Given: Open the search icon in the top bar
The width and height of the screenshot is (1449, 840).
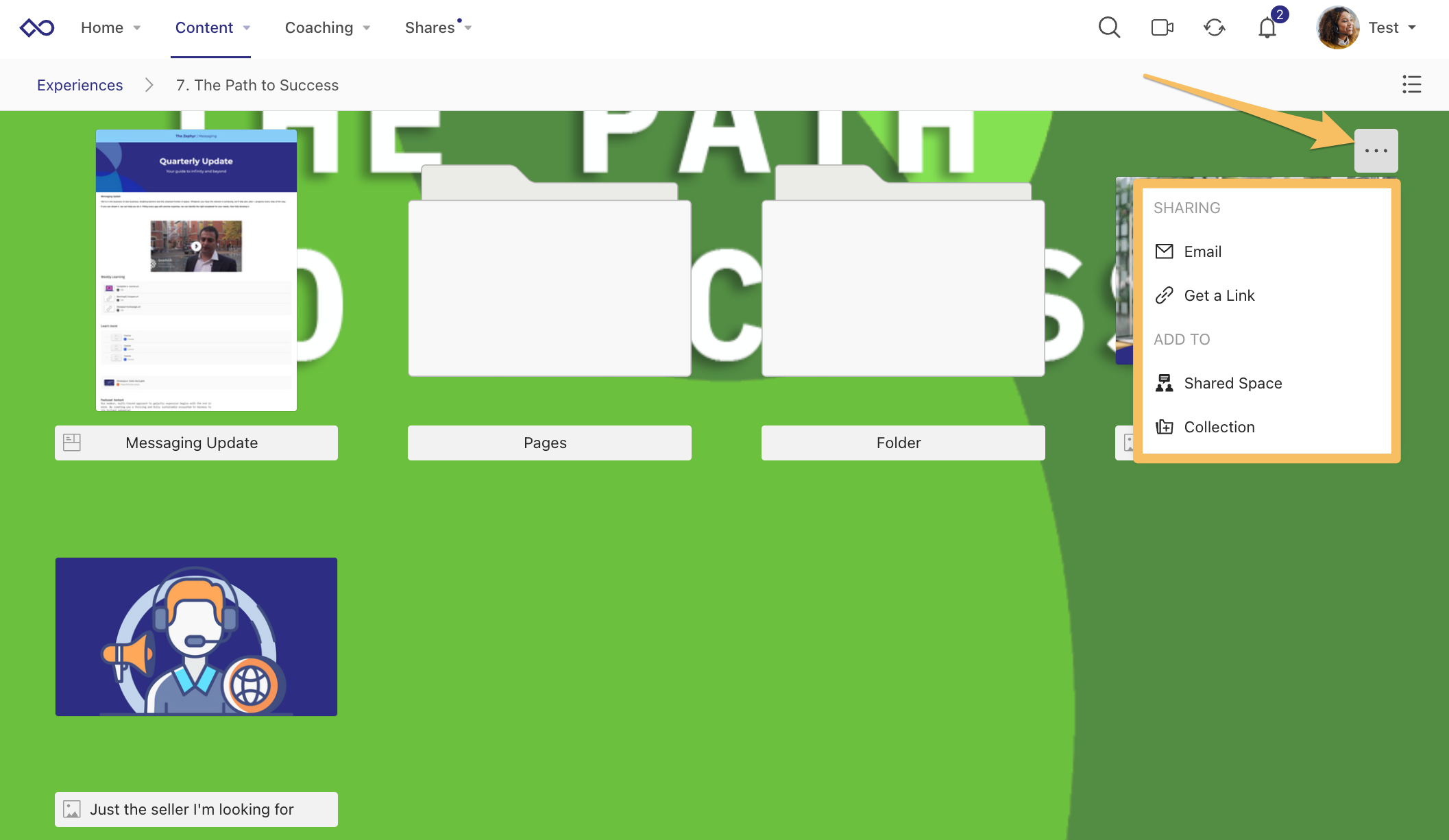Looking at the screenshot, I should pos(1109,27).
